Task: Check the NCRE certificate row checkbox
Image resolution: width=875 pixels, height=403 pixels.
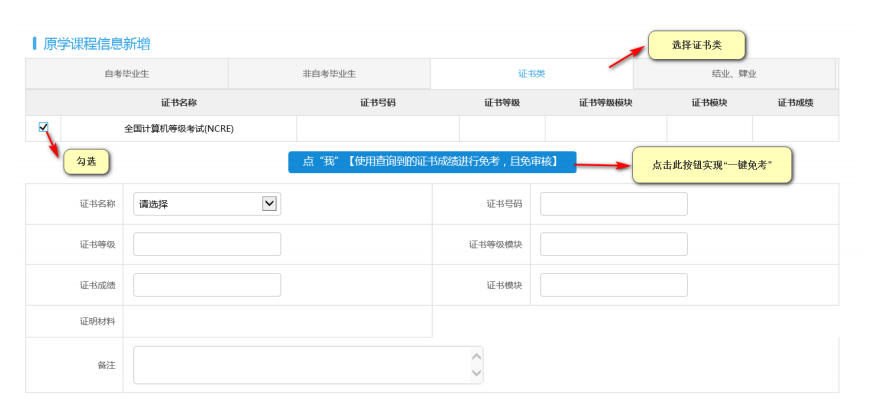Action: pos(43,127)
